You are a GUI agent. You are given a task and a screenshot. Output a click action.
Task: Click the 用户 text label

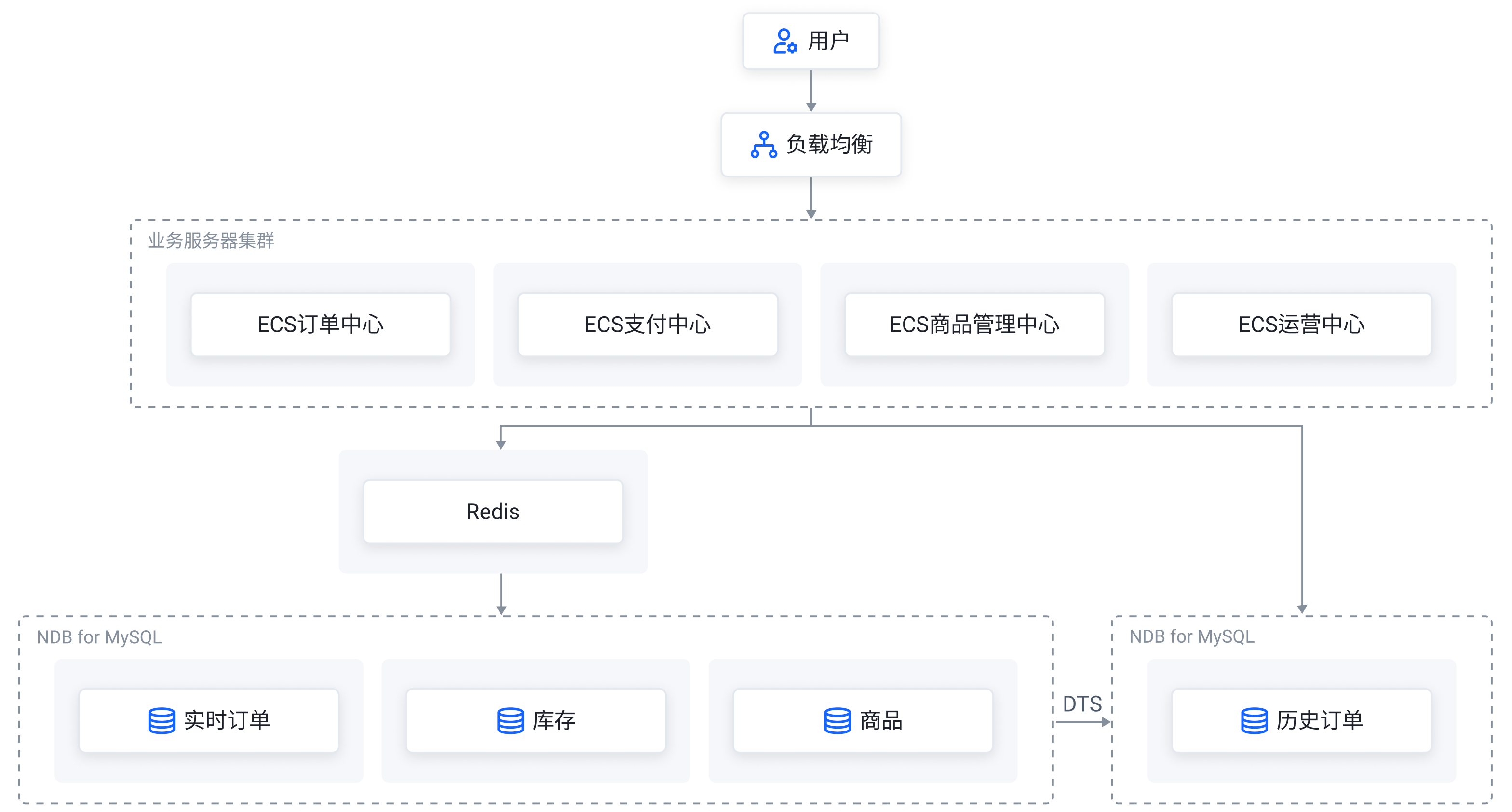tap(829, 41)
